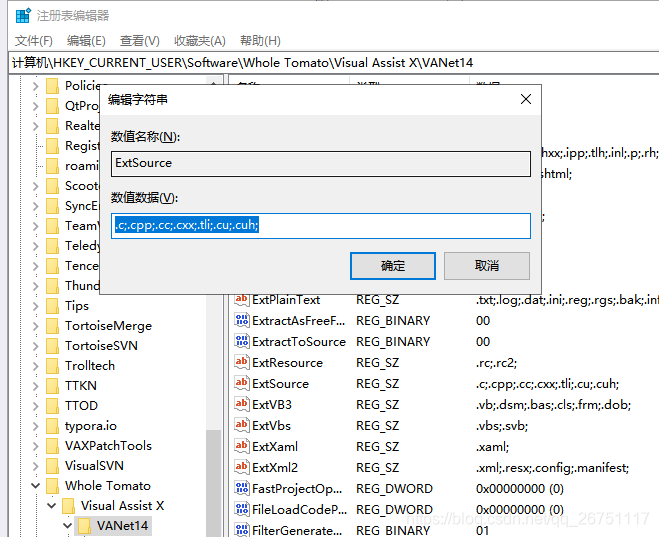This screenshot has height=537, width=659.
Task: Click the ExtXml2 string value icon
Action: coord(241,468)
